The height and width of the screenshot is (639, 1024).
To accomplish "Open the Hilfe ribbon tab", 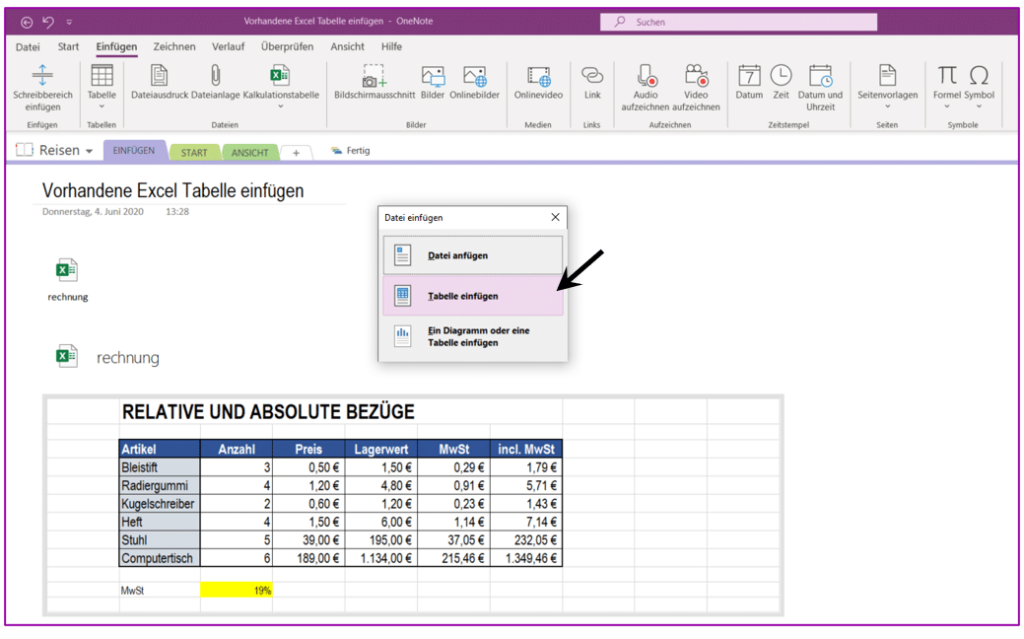I will pyautogui.click(x=392, y=47).
